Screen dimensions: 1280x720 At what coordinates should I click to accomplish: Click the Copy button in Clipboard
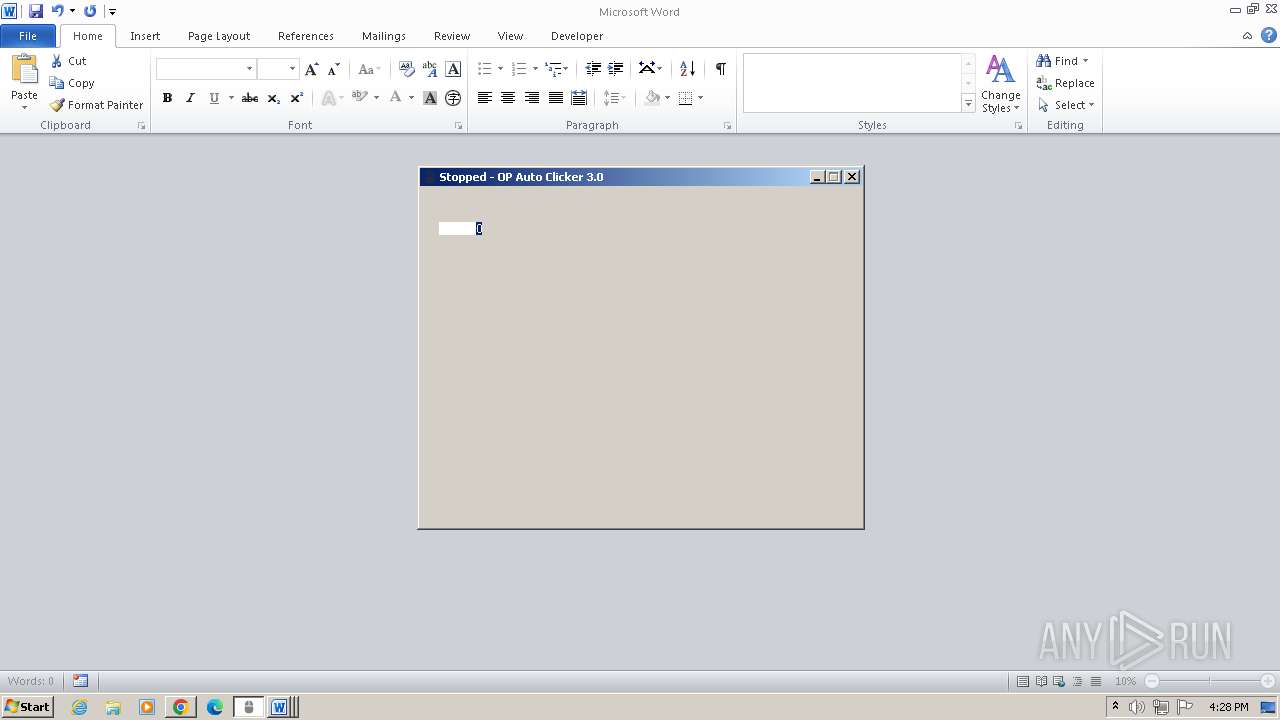[72, 83]
